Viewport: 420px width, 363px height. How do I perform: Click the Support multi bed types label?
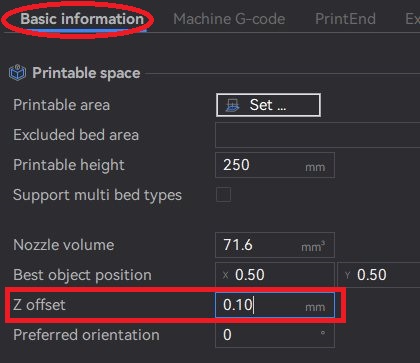pos(97,195)
